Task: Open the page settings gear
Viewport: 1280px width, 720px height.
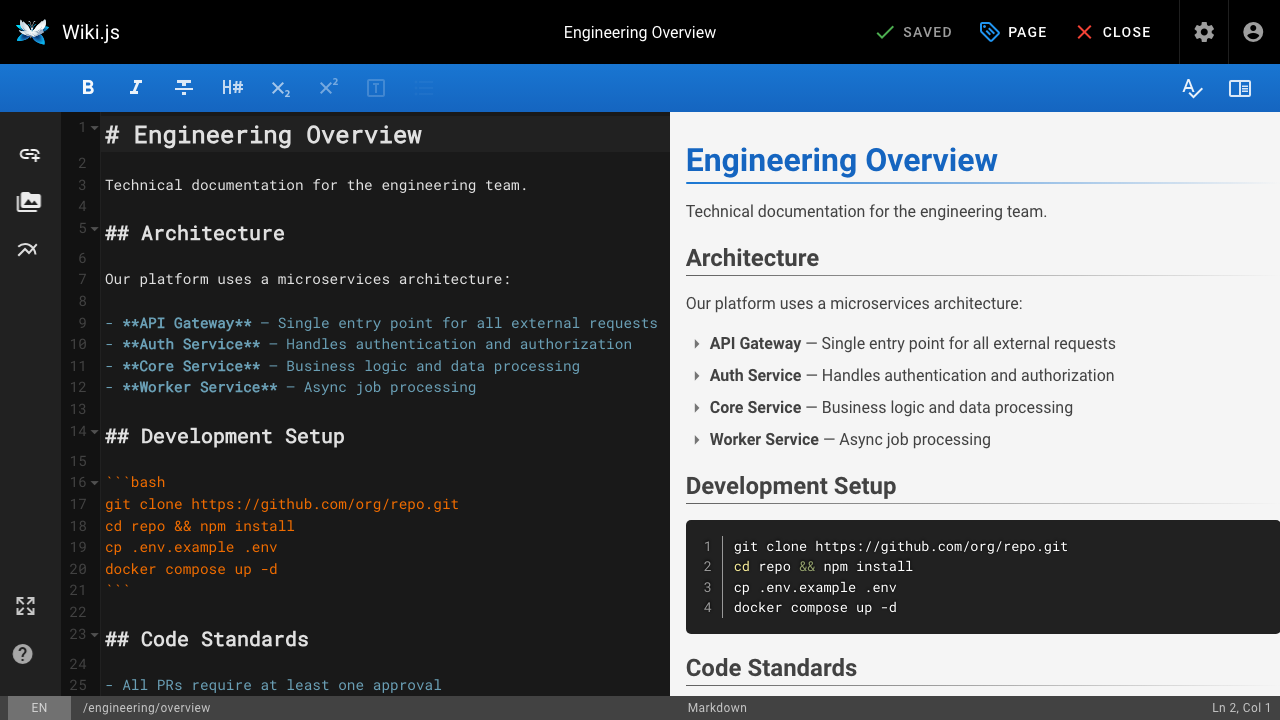Action: pos(1204,32)
